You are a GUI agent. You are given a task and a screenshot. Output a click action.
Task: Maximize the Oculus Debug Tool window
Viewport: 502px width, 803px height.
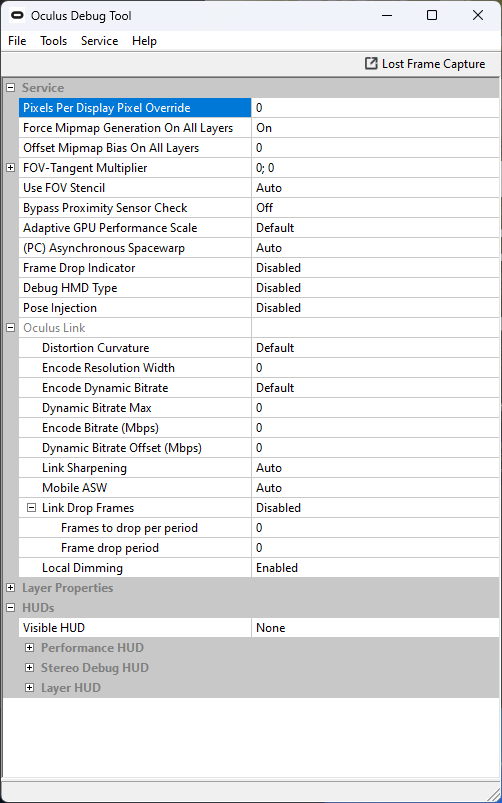[432, 16]
